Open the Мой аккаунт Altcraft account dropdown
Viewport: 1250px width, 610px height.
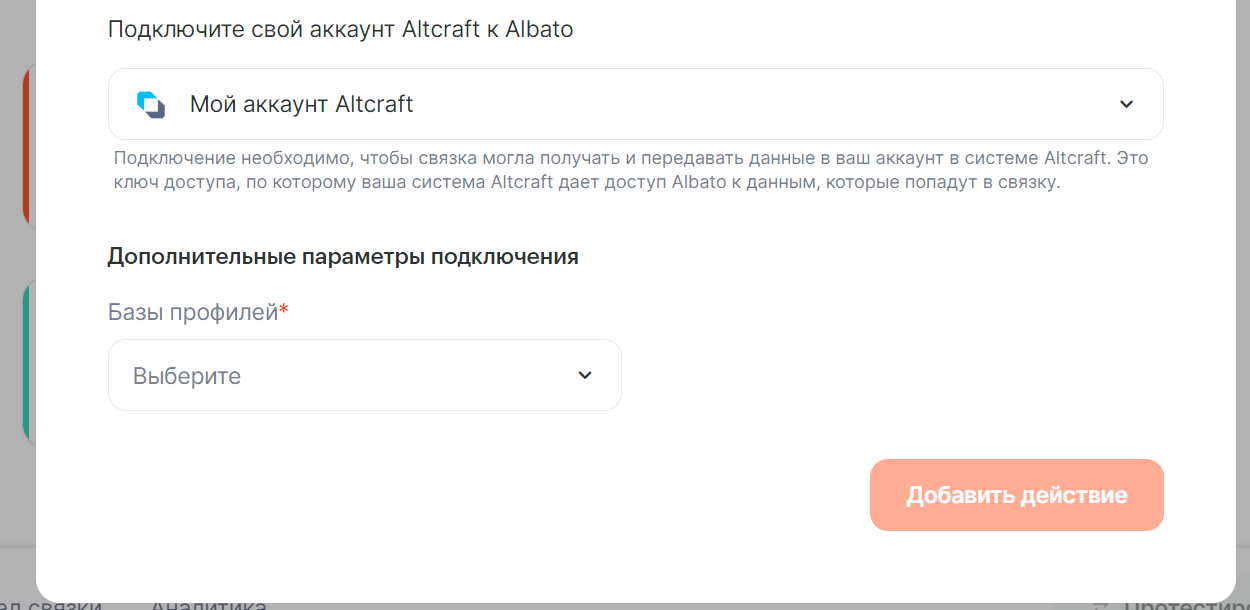pos(635,104)
